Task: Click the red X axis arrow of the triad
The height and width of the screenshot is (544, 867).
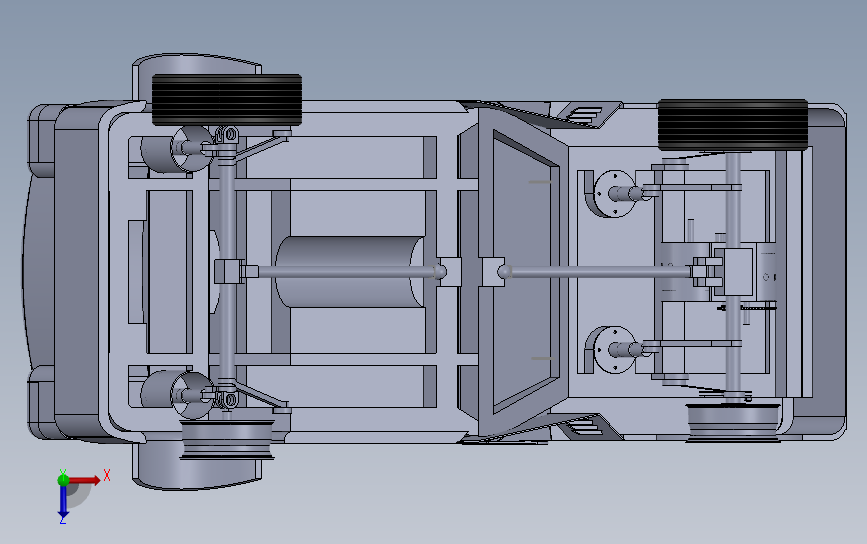Action: pyautogui.click(x=84, y=480)
